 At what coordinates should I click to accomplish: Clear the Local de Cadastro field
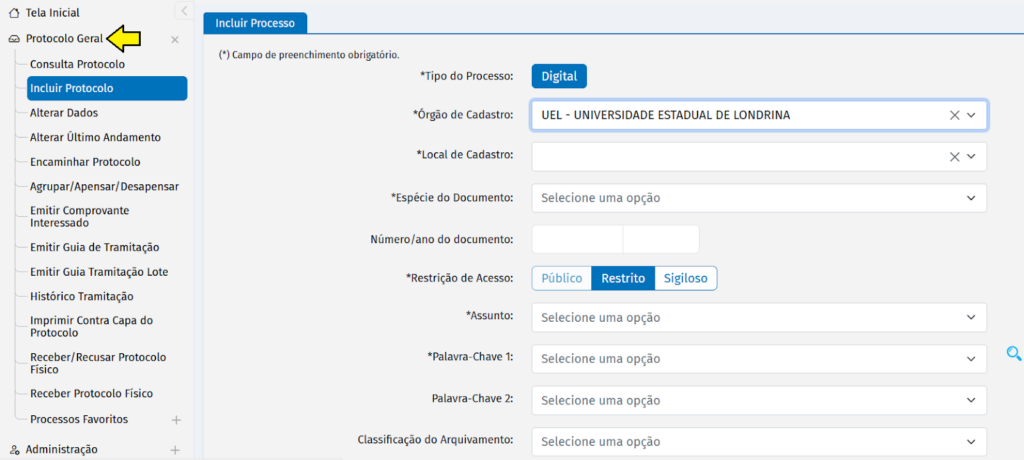[954, 157]
